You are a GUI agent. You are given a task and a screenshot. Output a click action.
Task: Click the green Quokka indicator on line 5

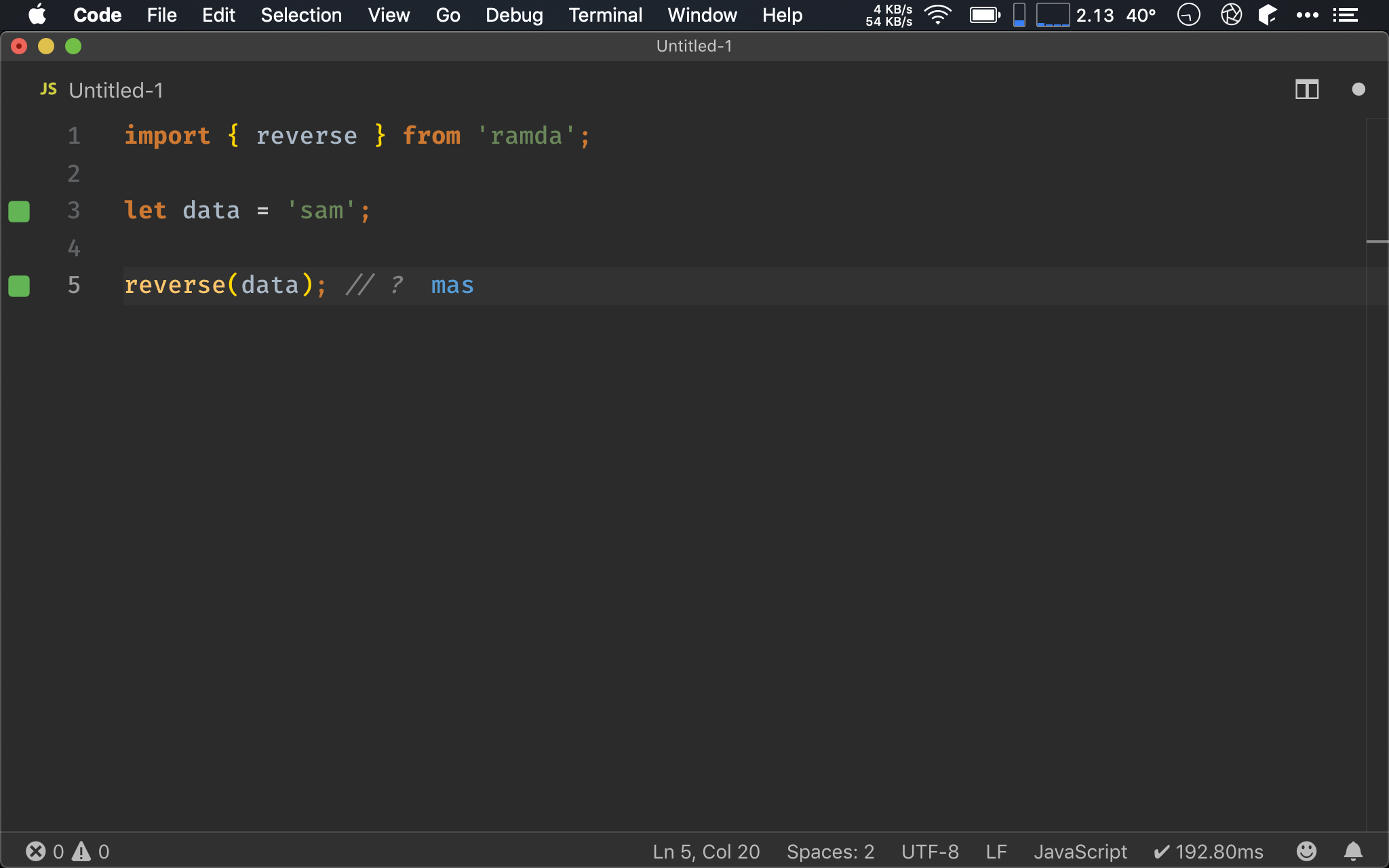click(19, 286)
